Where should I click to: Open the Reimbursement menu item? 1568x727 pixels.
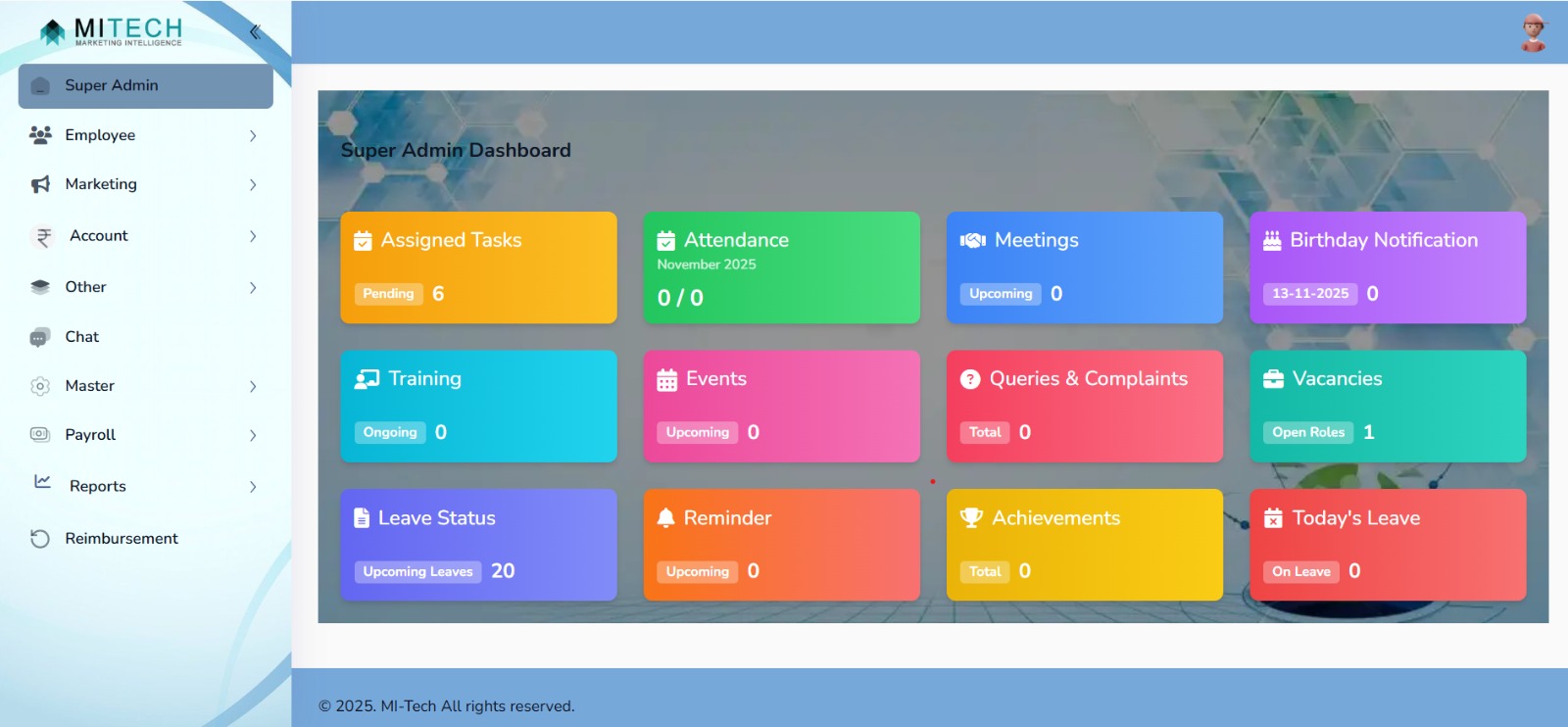point(122,539)
